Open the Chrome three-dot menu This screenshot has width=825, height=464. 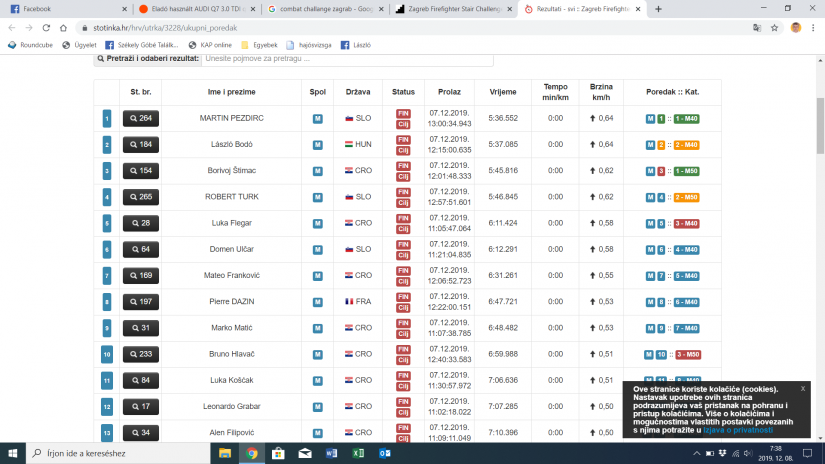pyautogui.click(x=813, y=27)
